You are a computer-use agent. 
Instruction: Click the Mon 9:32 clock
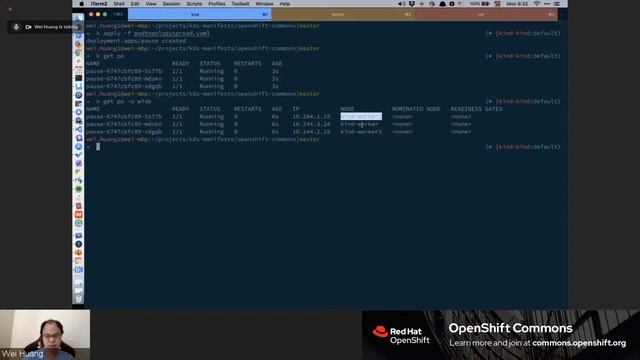click(x=517, y=4)
